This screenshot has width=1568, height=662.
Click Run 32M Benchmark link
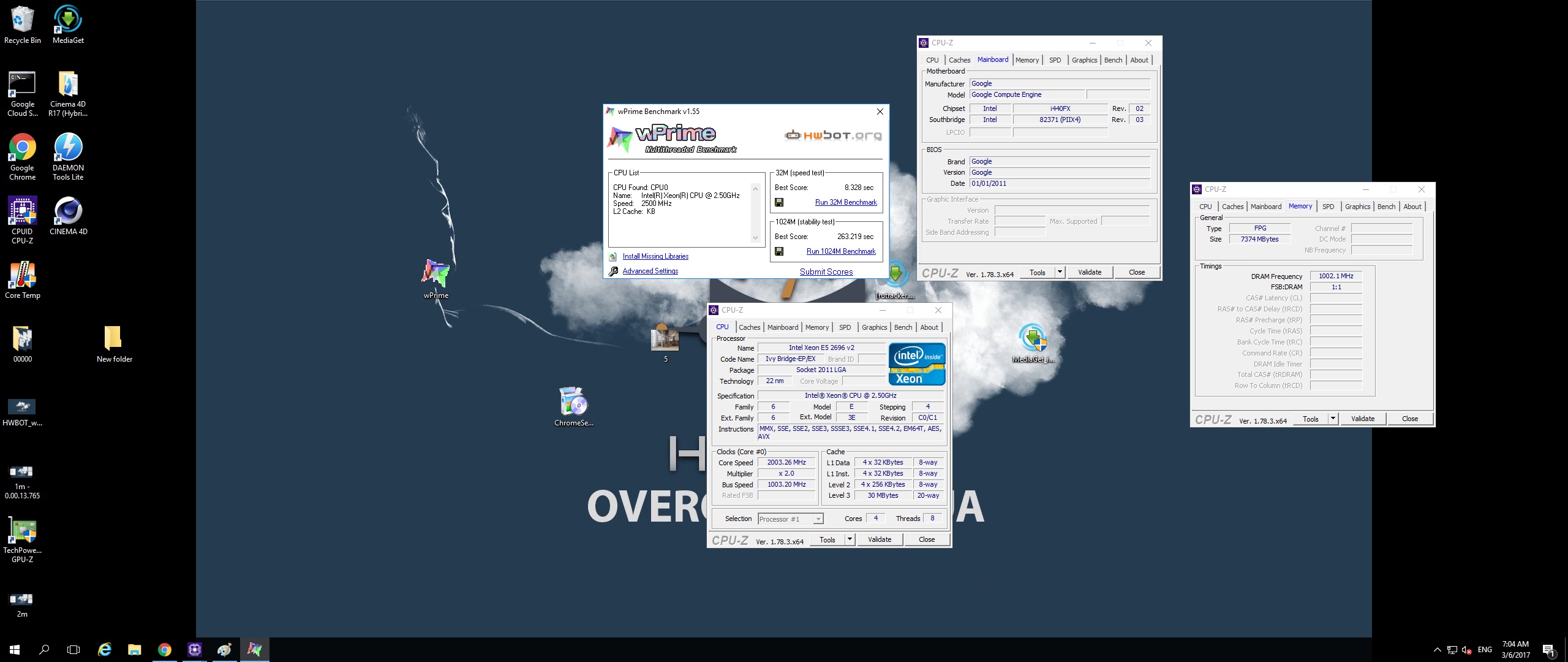pos(846,202)
